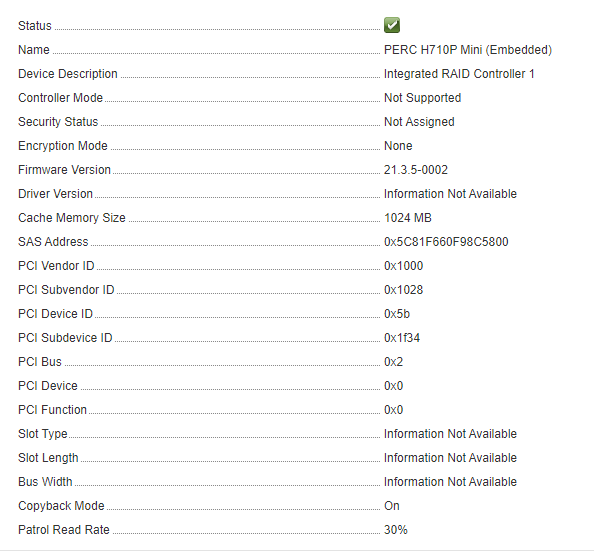Click the SAS Address hex value
Image resolution: width=594 pixels, height=552 pixels.
coord(446,242)
